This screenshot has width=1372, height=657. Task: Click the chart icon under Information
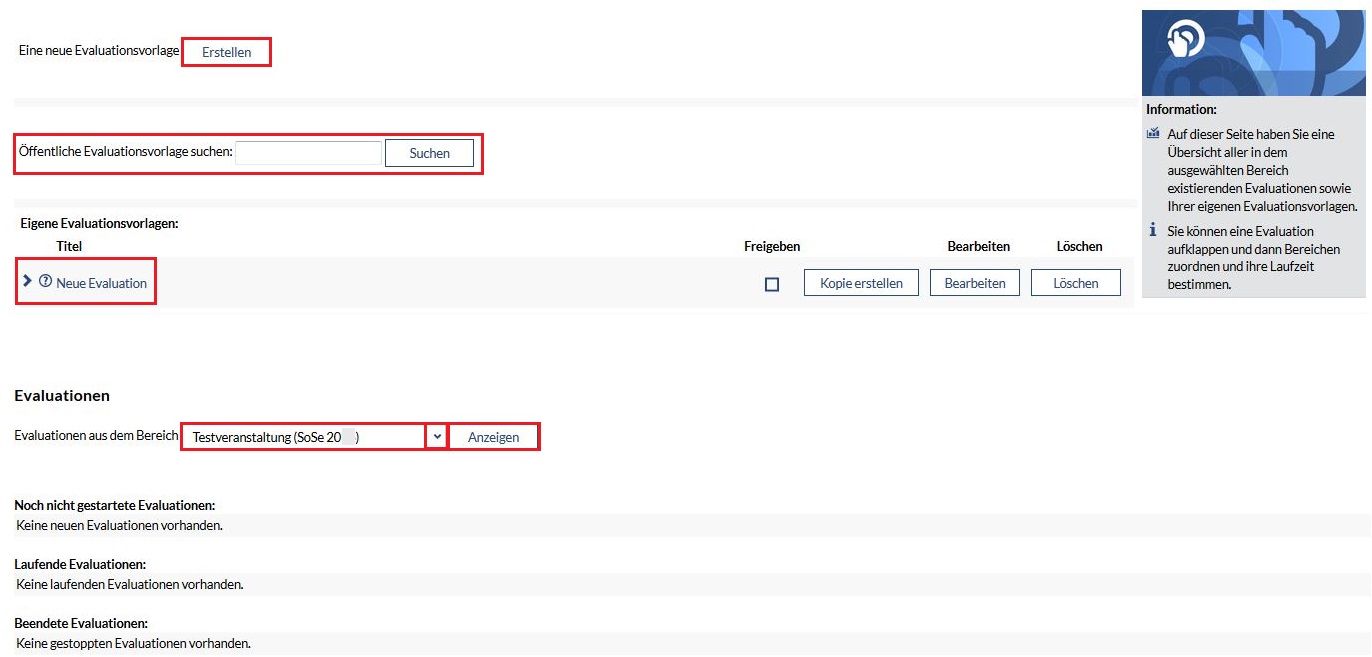[1152, 133]
